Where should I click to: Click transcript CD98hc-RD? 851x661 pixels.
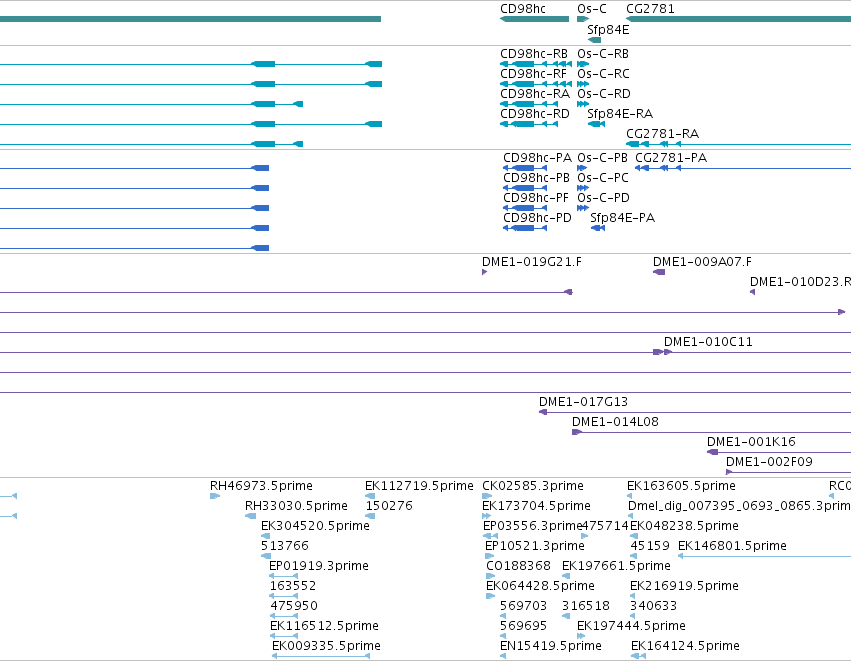click(x=535, y=114)
